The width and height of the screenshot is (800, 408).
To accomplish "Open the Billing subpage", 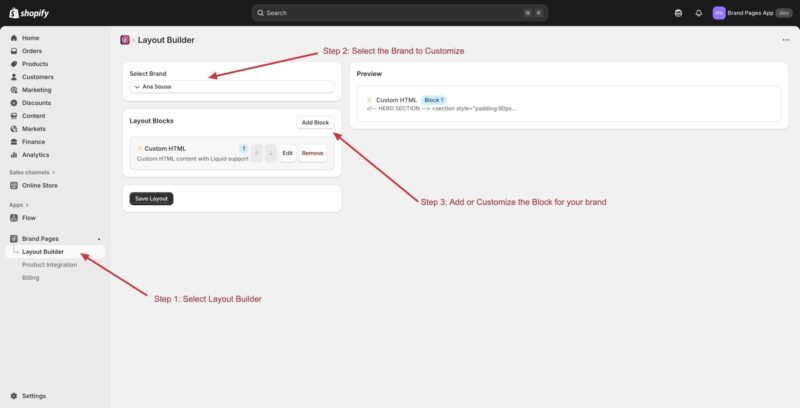I will [x=31, y=278].
